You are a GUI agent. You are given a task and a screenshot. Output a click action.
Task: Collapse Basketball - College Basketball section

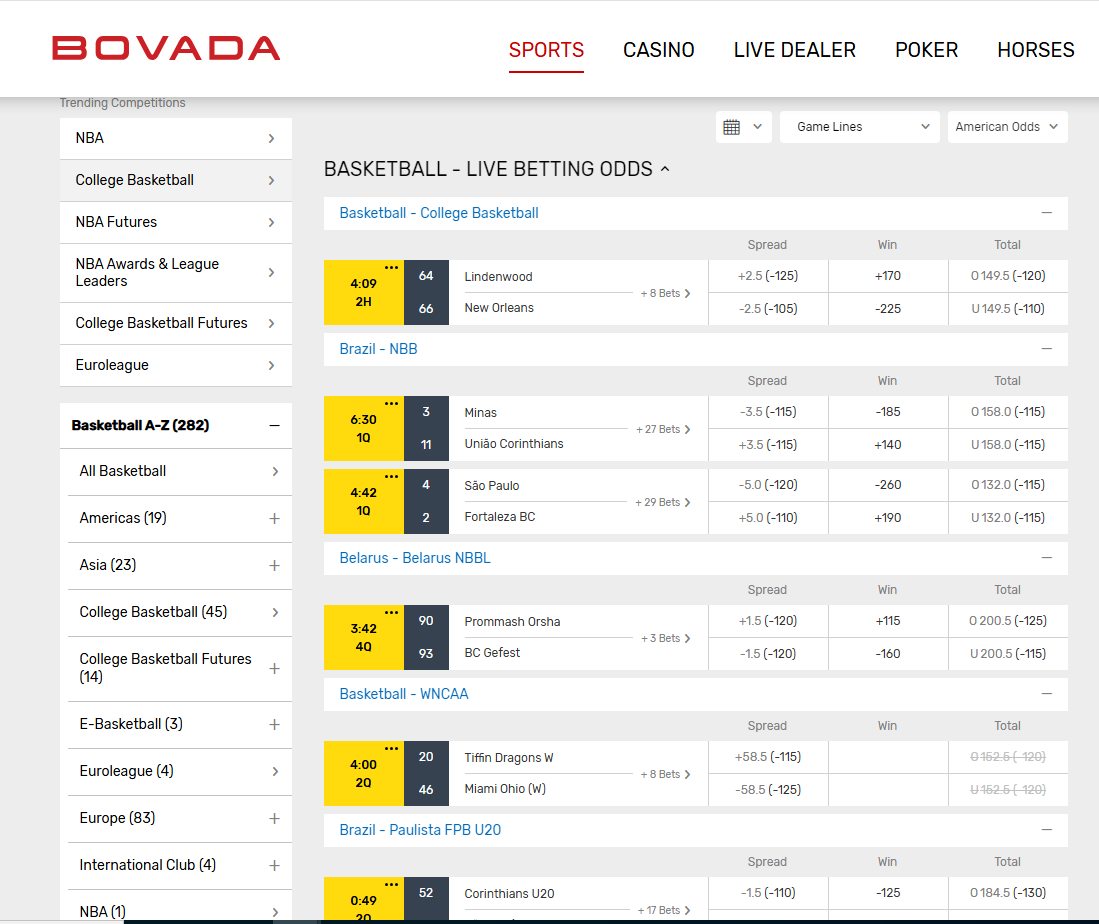[x=1046, y=213]
